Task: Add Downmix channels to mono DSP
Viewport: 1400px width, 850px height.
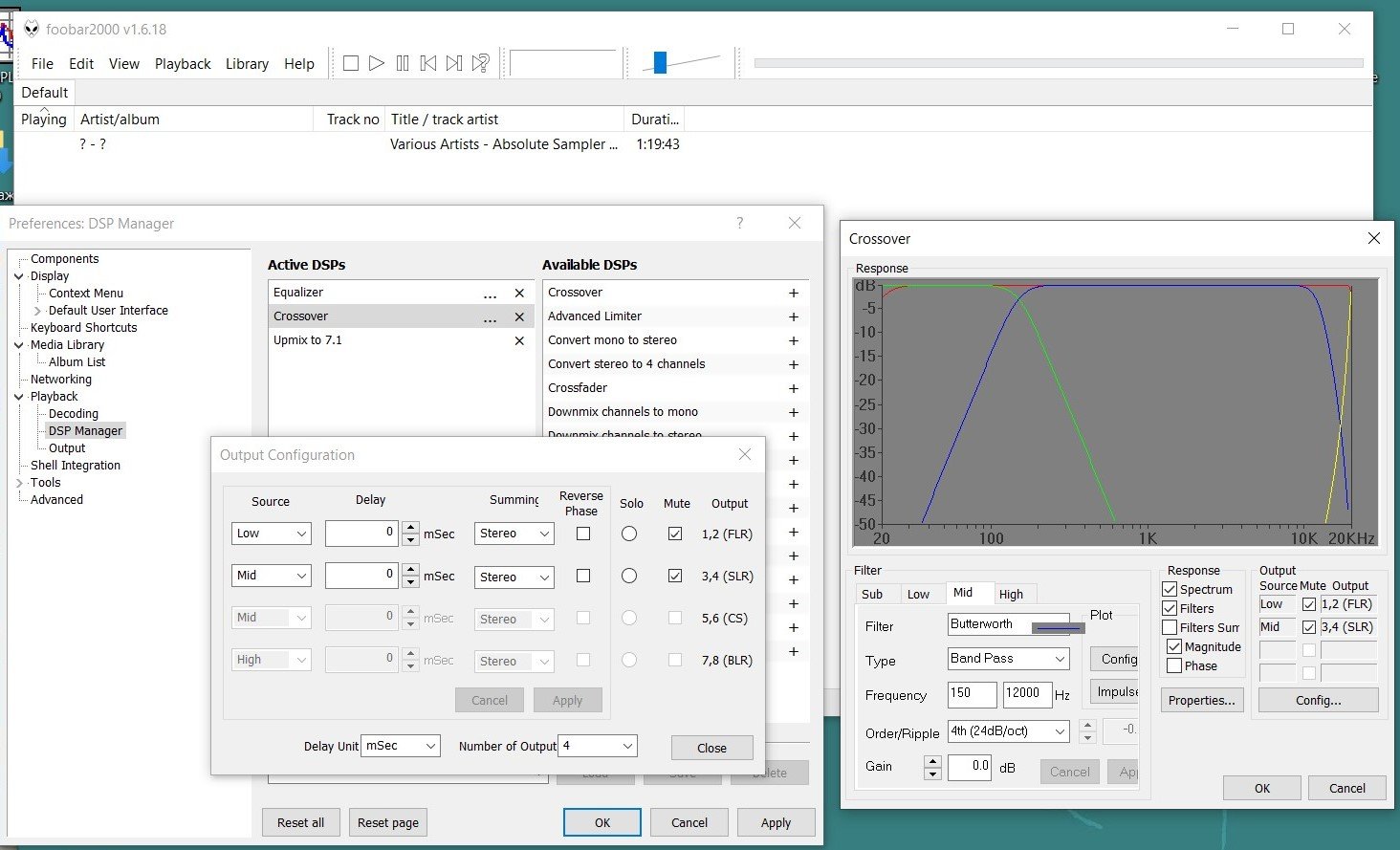Action: (x=793, y=413)
